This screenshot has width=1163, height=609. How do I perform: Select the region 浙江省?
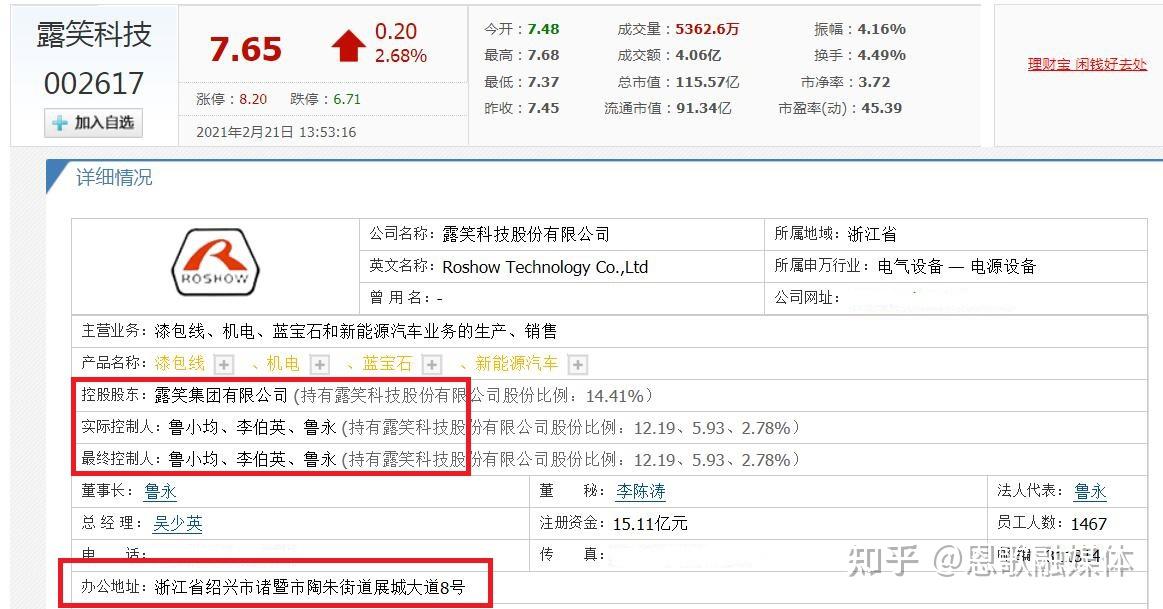click(x=872, y=234)
